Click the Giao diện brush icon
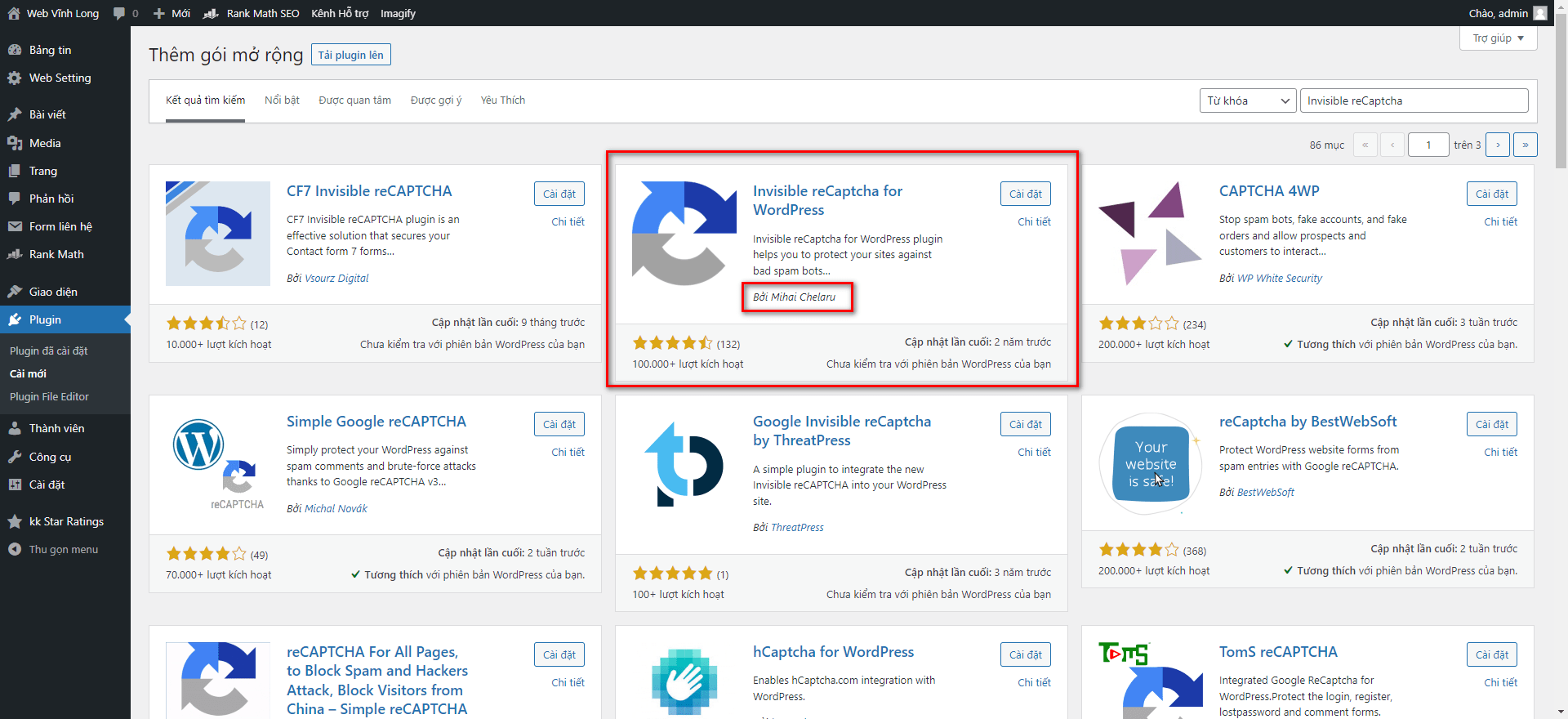The image size is (1568, 719). click(15, 292)
